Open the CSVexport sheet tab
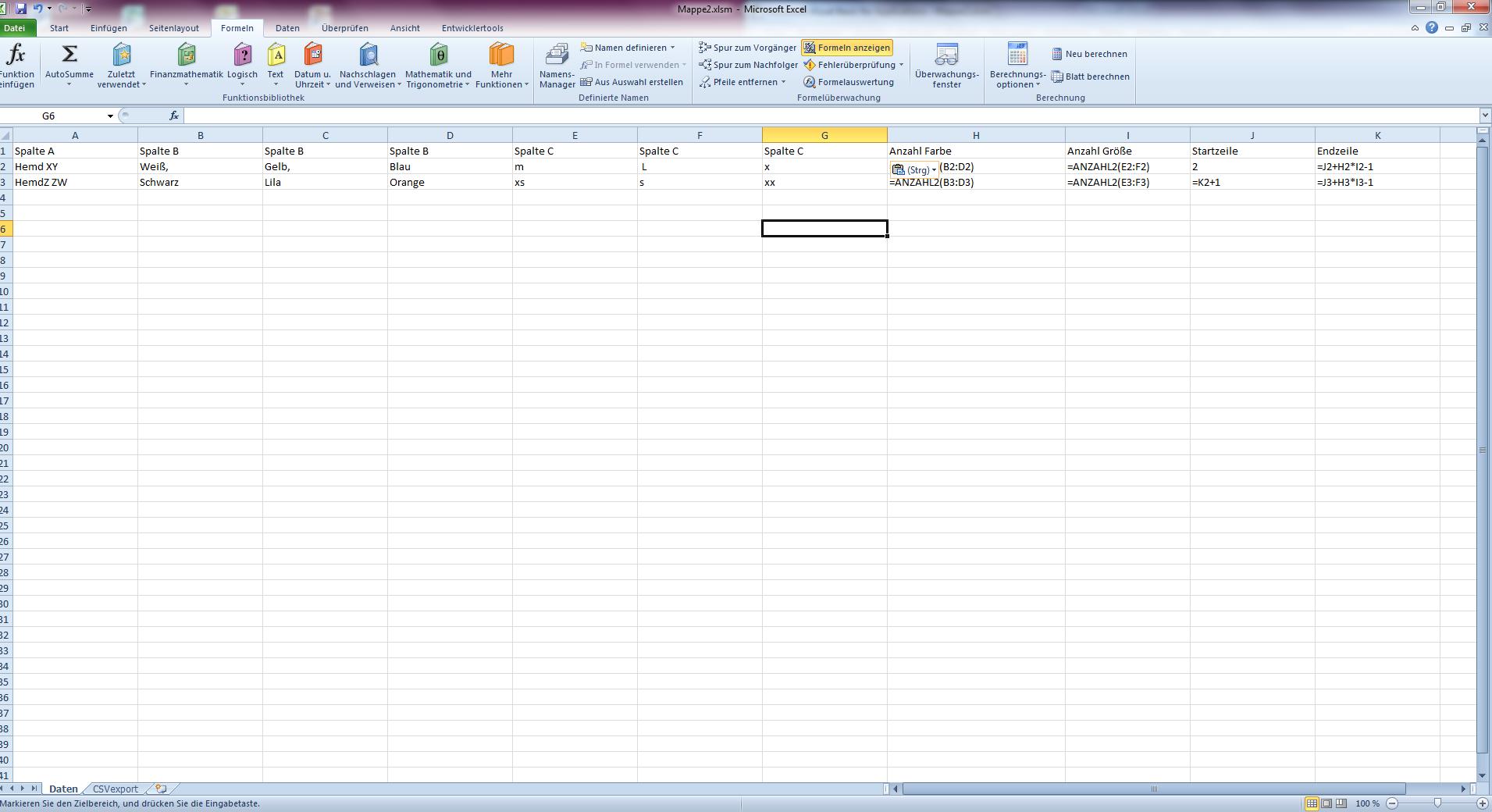Image resolution: width=1492 pixels, height=812 pixels. point(116,789)
